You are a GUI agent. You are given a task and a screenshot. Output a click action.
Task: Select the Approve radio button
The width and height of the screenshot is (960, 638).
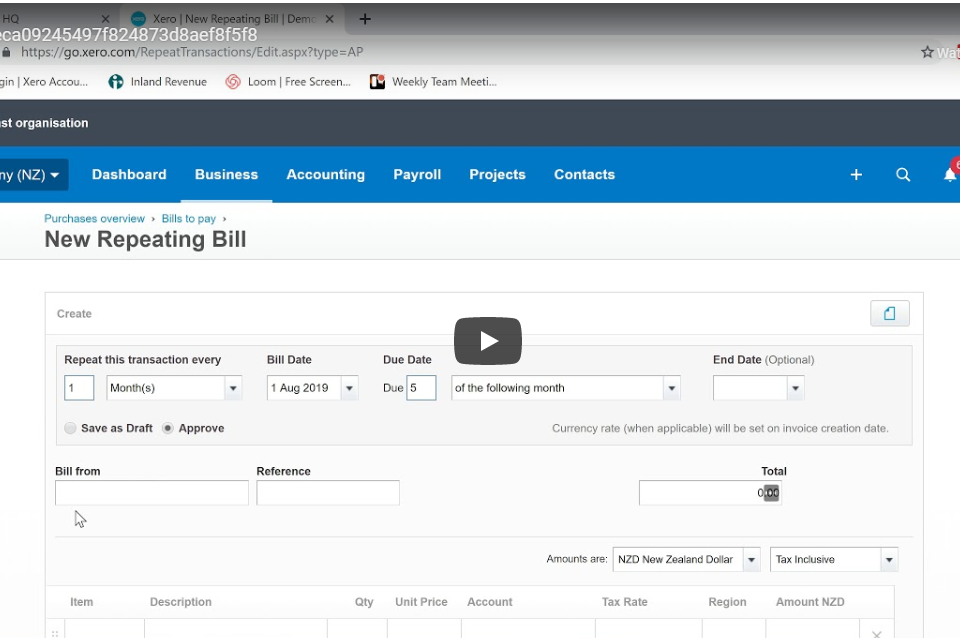point(167,427)
